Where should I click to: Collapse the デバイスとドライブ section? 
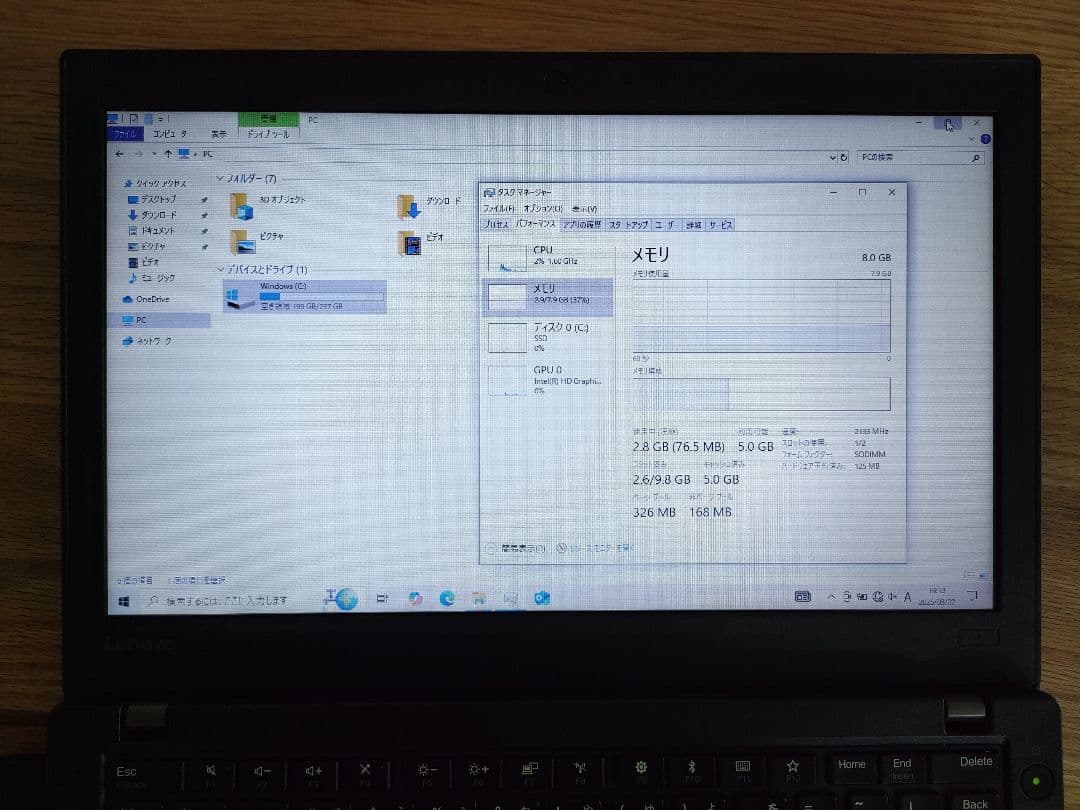(218, 270)
